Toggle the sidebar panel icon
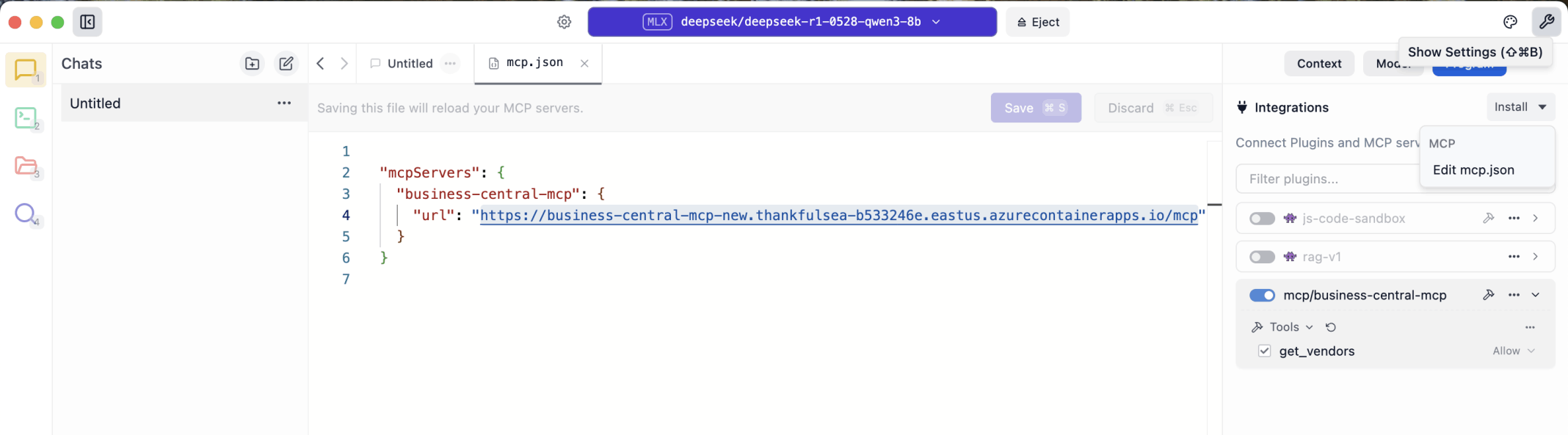 [x=87, y=22]
